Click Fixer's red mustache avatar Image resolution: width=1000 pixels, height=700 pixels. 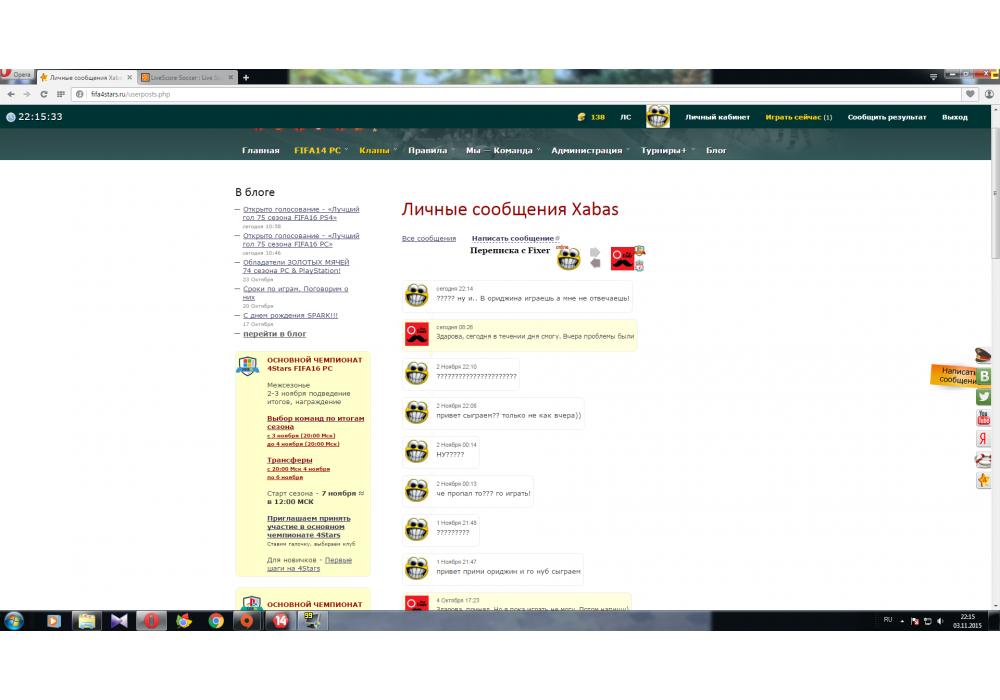click(x=624, y=258)
